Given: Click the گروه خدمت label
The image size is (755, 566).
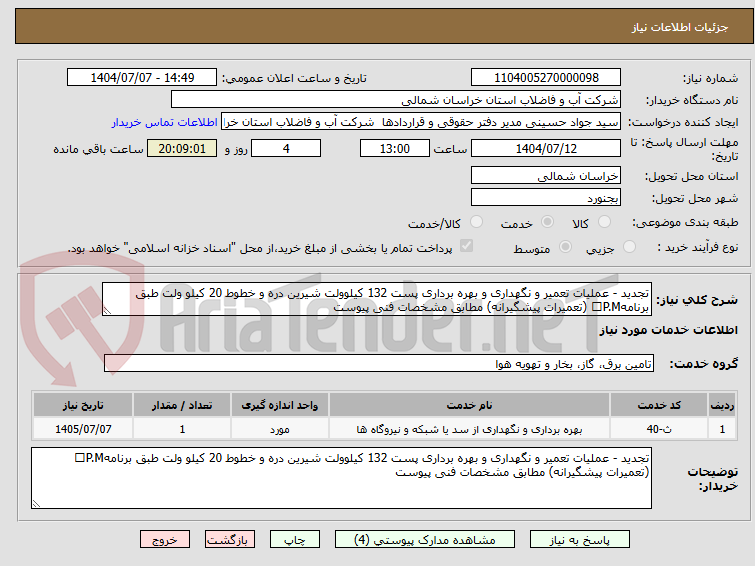Looking at the screenshot, I should point(704,364).
